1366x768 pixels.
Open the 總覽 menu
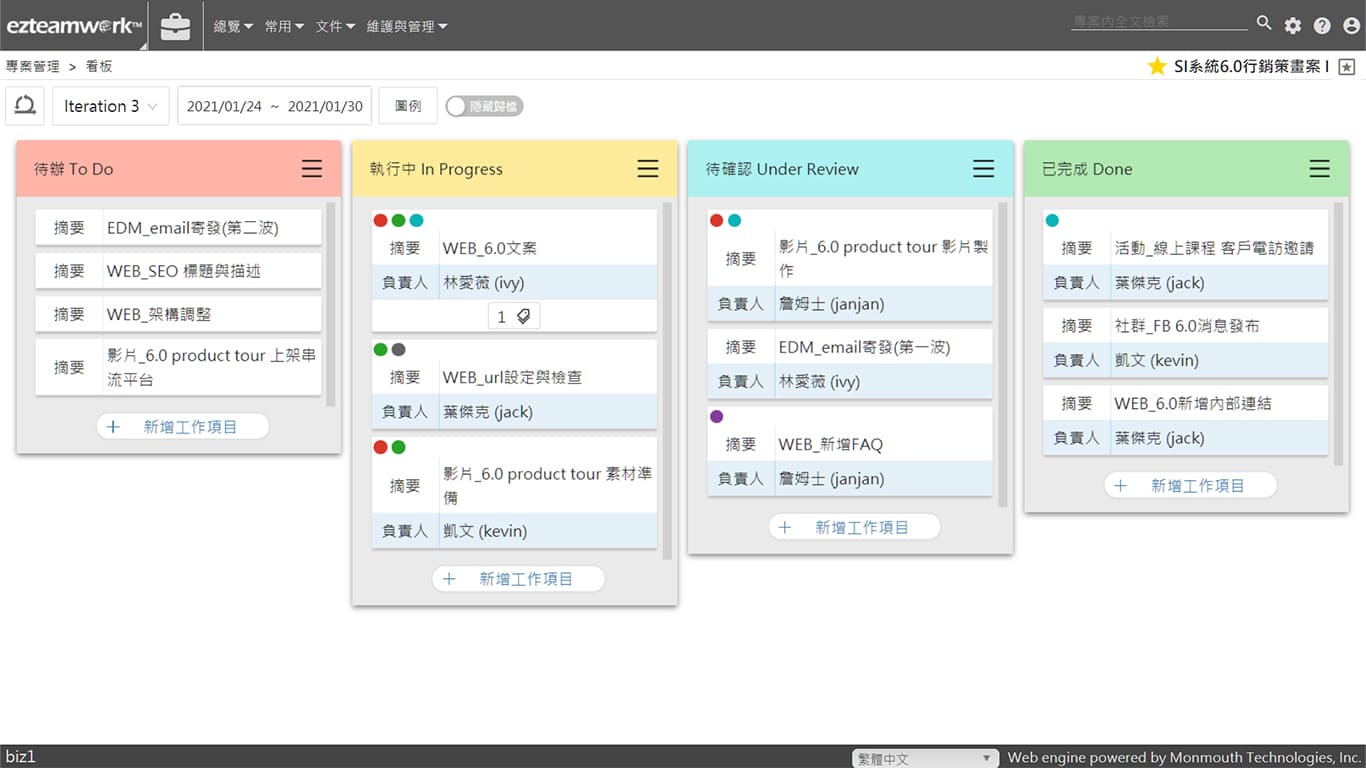pos(233,27)
